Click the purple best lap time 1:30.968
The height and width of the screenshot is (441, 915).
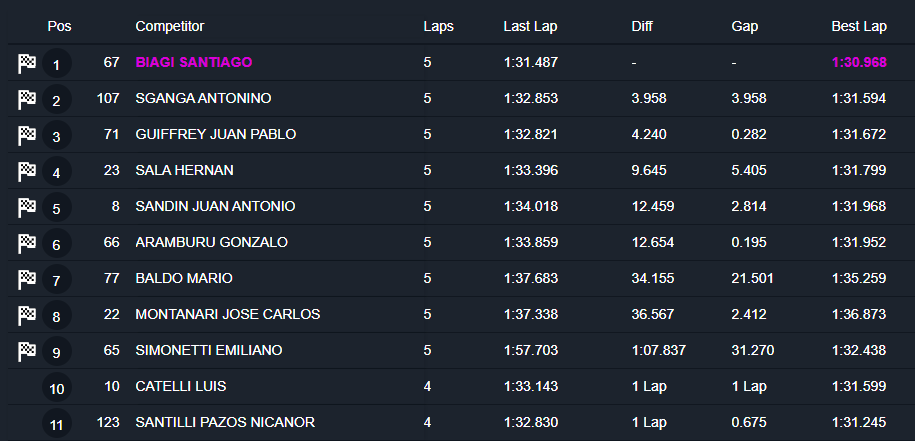click(x=859, y=62)
